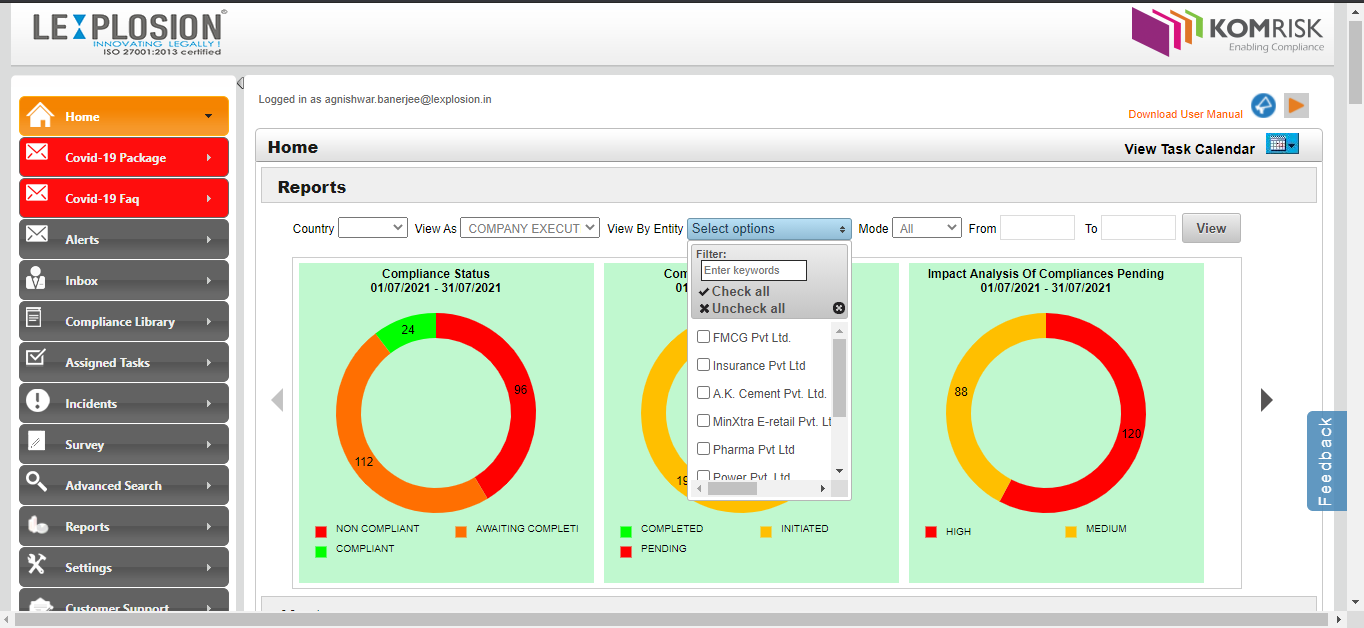The image size is (1364, 628).
Task: Click the Inbox person icon
Action: (x=36, y=279)
